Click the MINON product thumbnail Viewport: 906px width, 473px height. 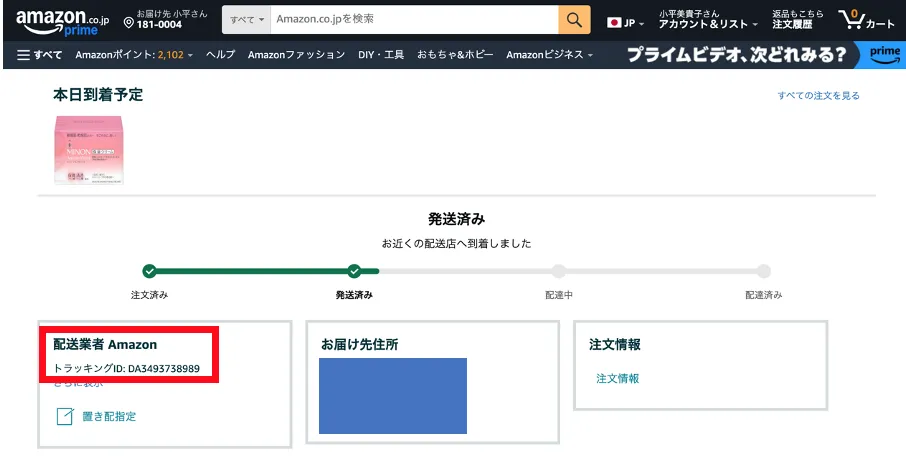pos(88,150)
